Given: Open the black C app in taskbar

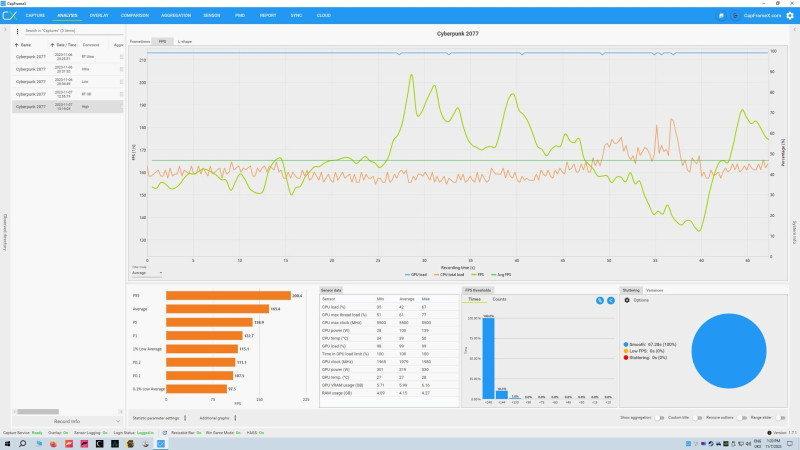Looking at the screenshot, I should point(99,444).
